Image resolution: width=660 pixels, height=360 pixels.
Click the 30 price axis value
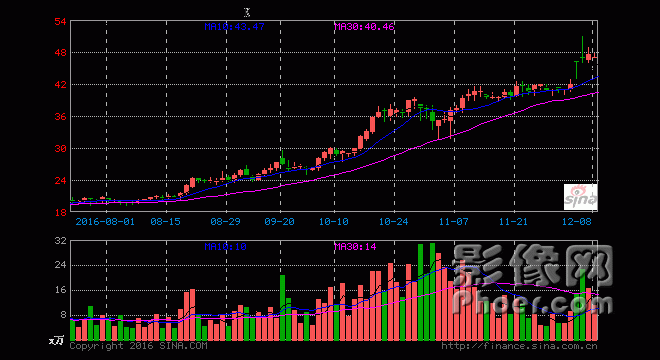point(60,149)
